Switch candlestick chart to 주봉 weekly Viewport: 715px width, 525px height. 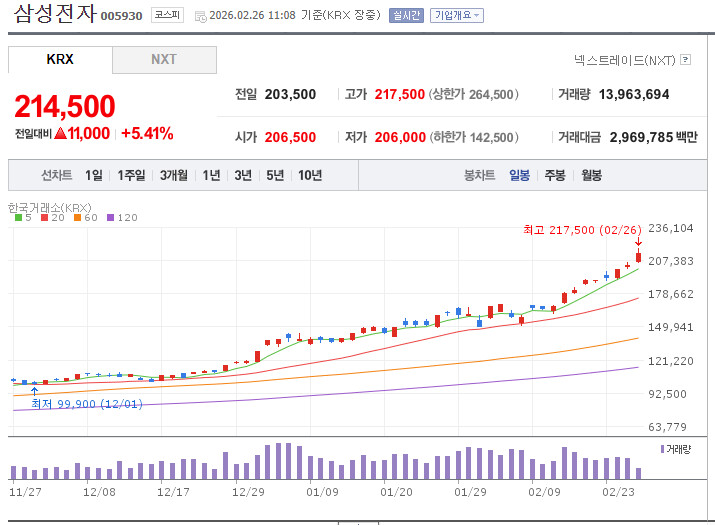point(555,175)
